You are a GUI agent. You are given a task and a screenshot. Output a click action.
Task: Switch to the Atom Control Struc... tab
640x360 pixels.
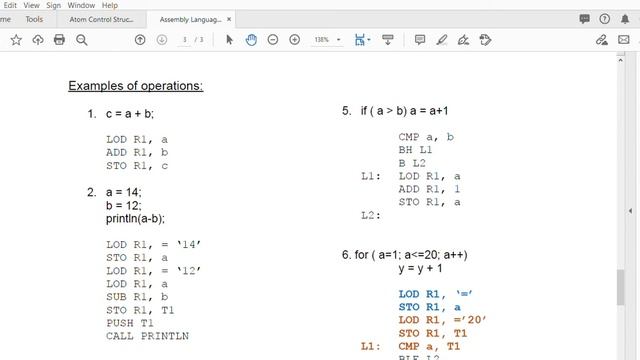[x=101, y=19]
